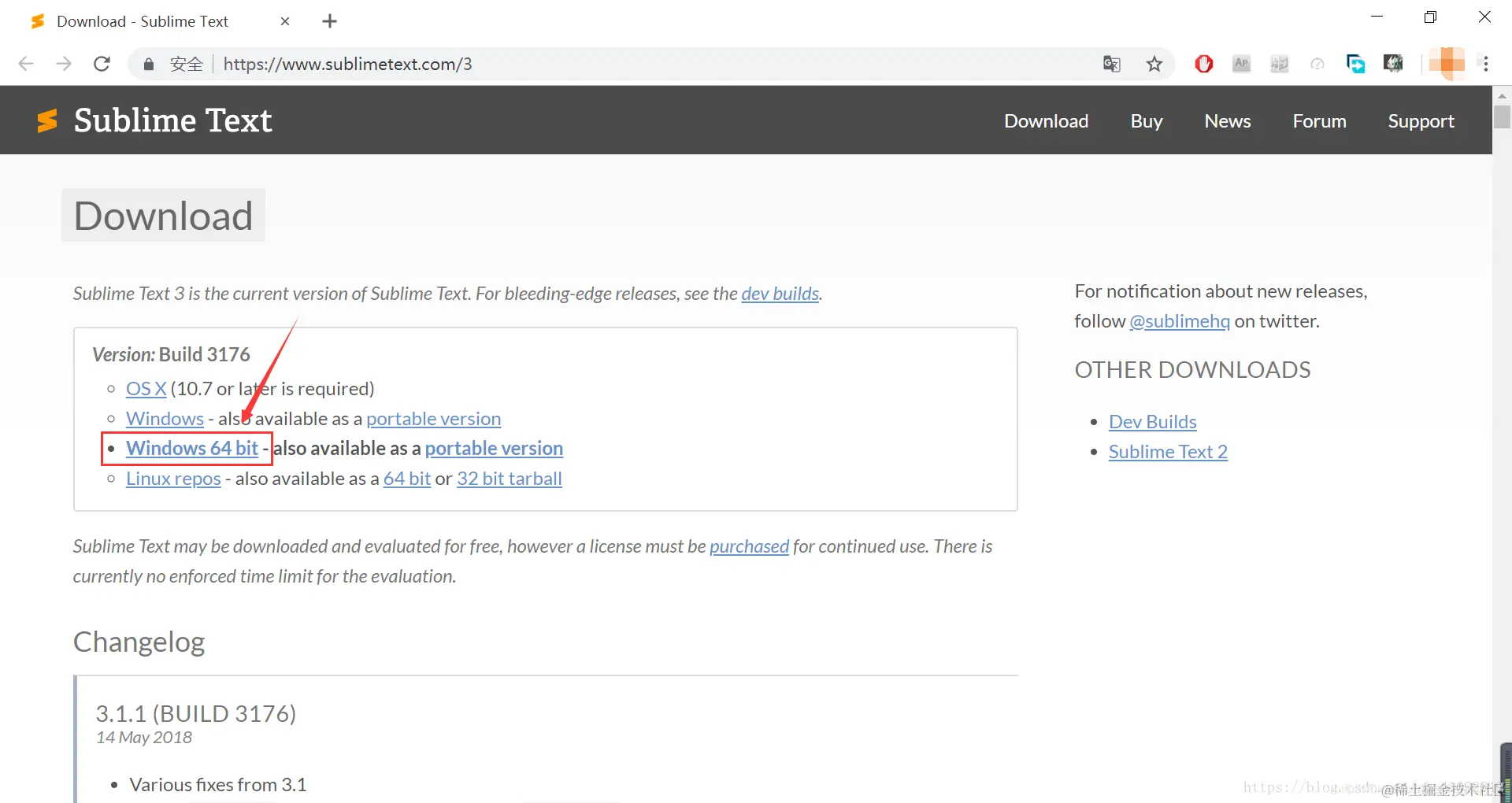Screen dimensions: 1512x803
Task: Open the News nav menu item
Action: [x=1228, y=121]
